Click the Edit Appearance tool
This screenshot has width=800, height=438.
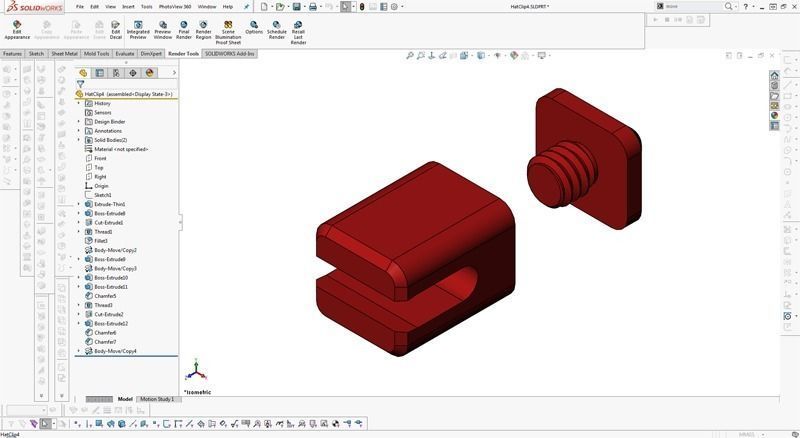tap(17, 30)
